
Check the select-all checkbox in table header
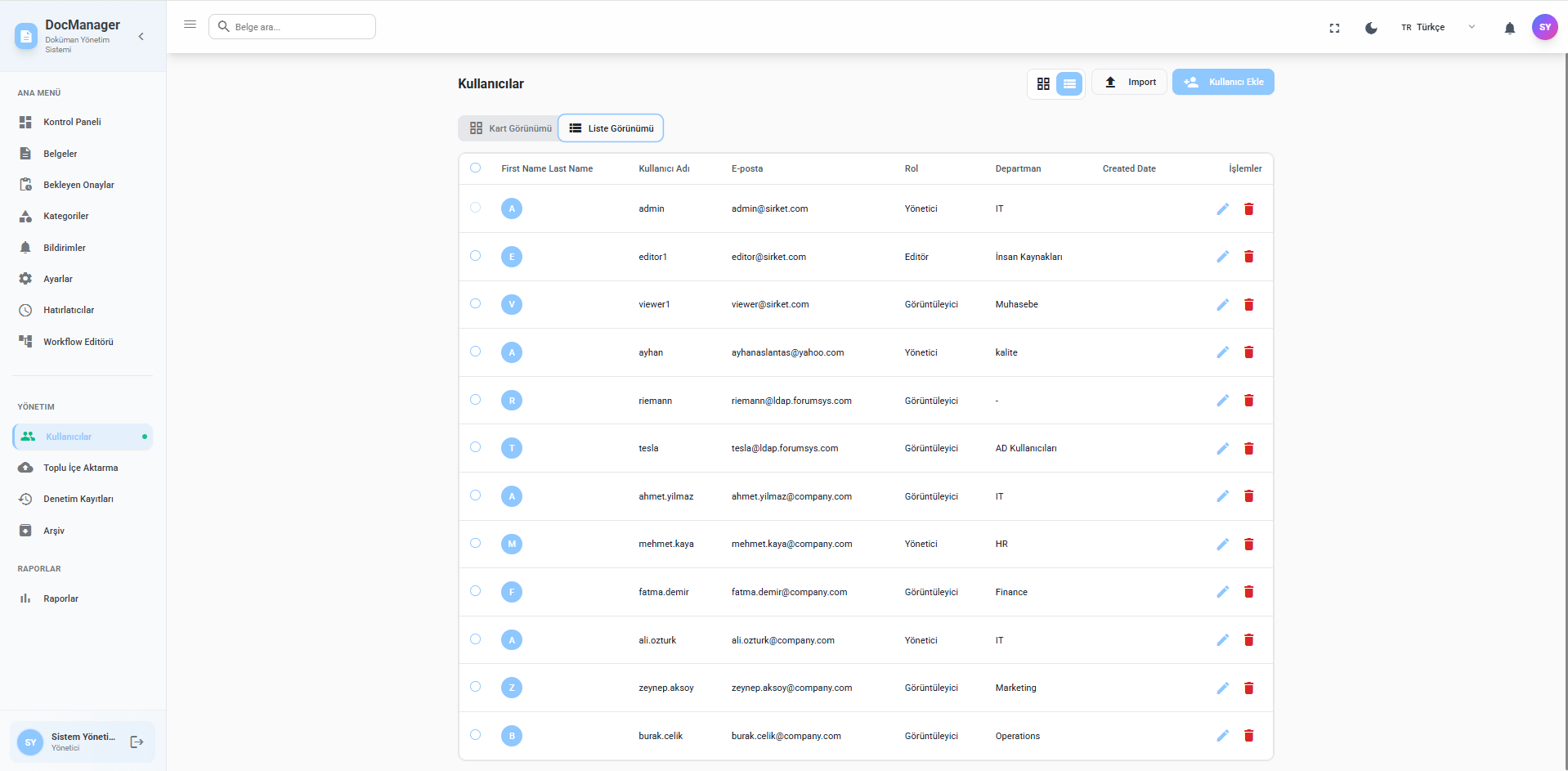coord(475,168)
